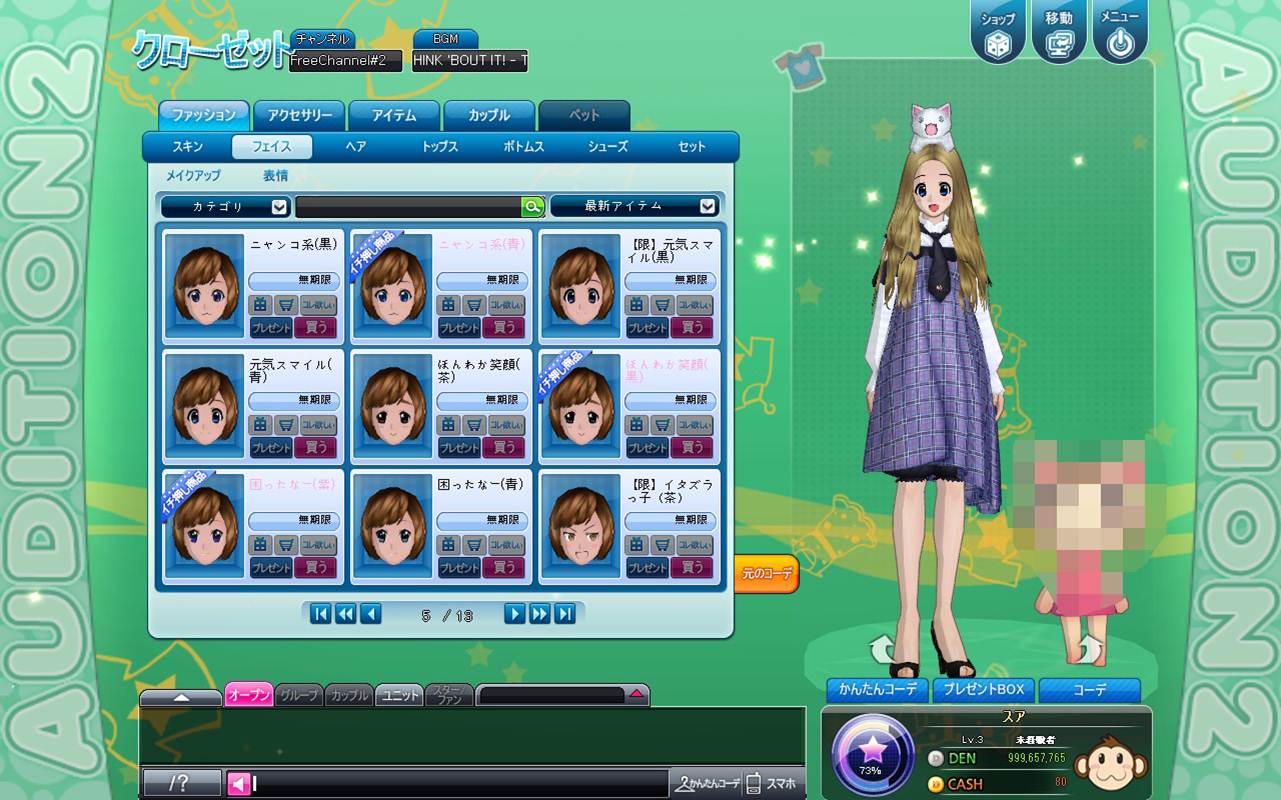Open the メニュー power icon button
Image resolution: width=1281 pixels, height=800 pixels.
coord(1119,33)
